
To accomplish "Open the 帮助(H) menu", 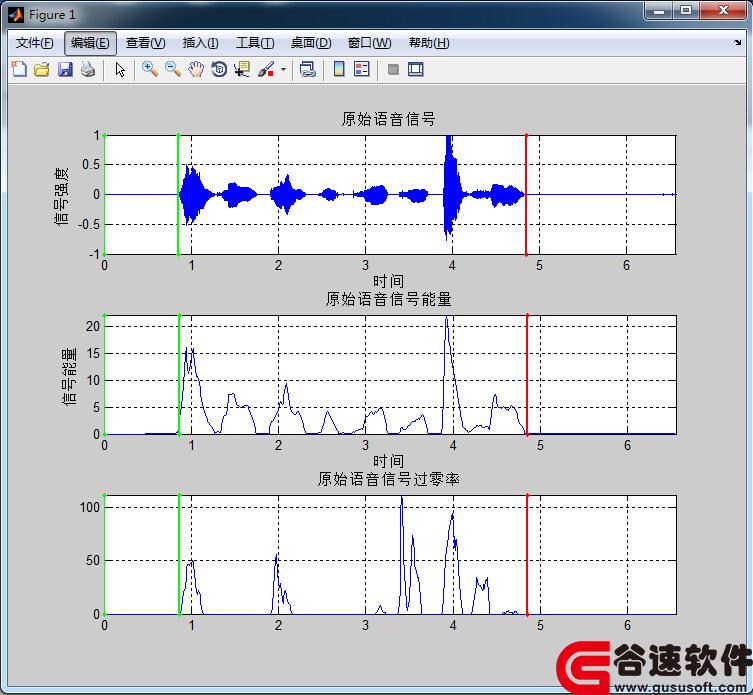I will click(429, 43).
